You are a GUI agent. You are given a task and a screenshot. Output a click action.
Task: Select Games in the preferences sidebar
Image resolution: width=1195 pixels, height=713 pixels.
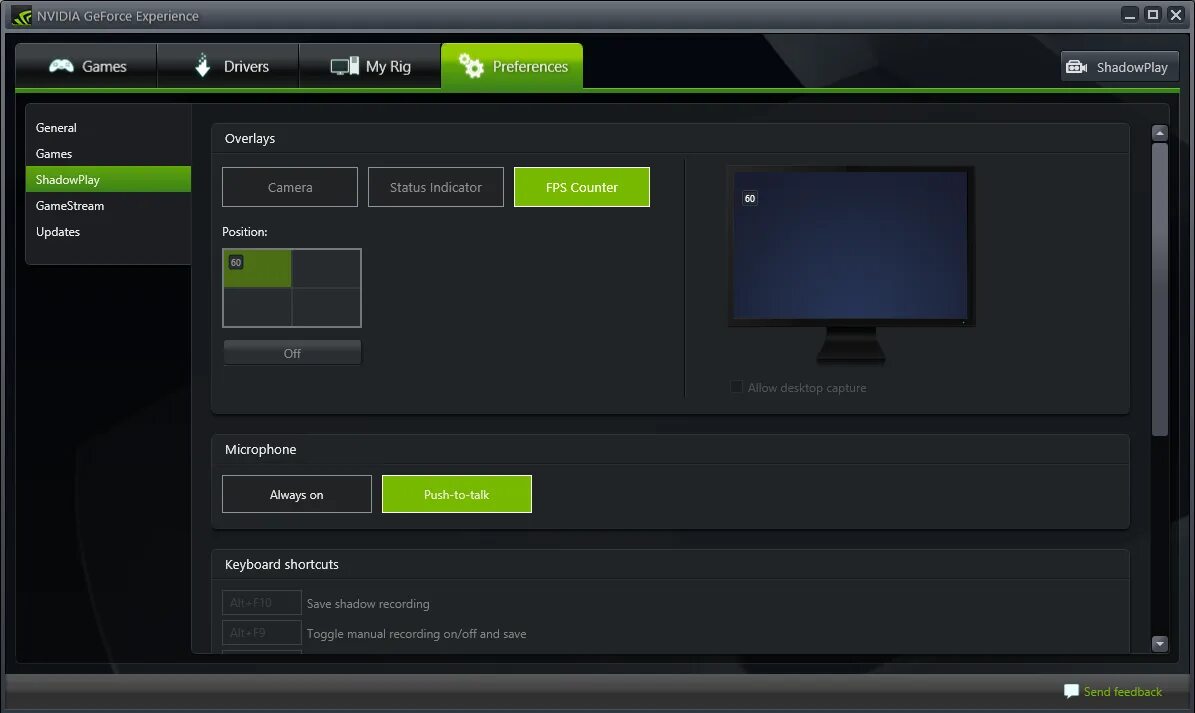pos(108,154)
